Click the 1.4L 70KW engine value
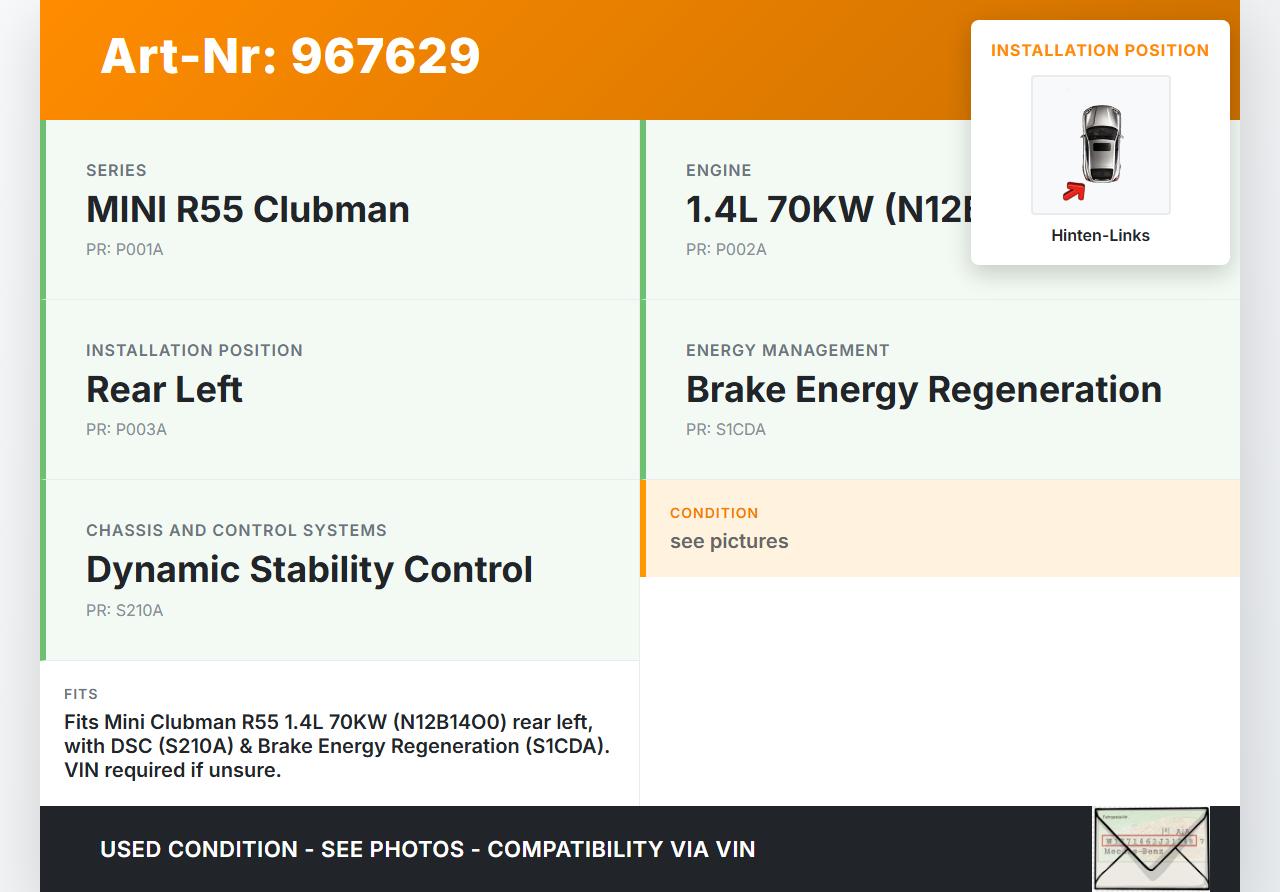Image resolution: width=1280 pixels, height=892 pixels. [x=828, y=209]
